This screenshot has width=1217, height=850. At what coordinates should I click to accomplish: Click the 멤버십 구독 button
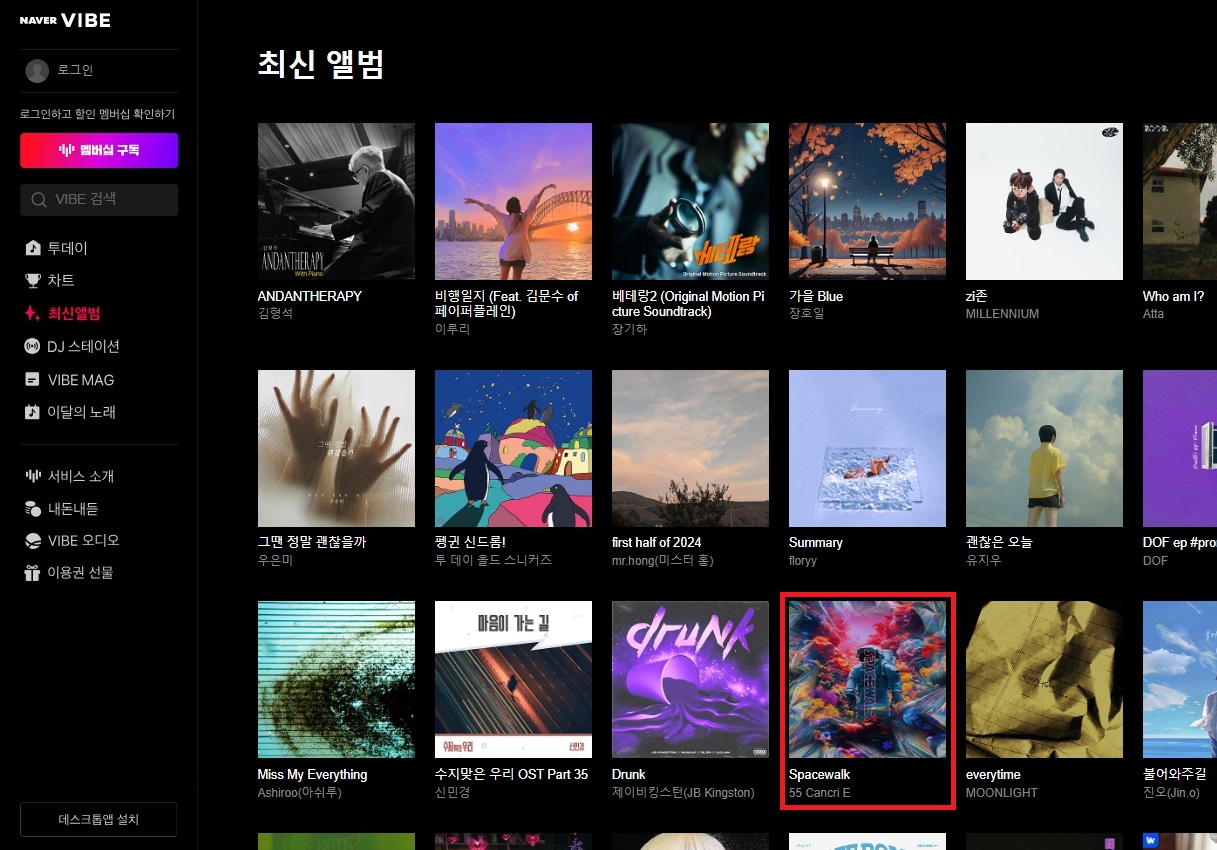click(x=99, y=151)
